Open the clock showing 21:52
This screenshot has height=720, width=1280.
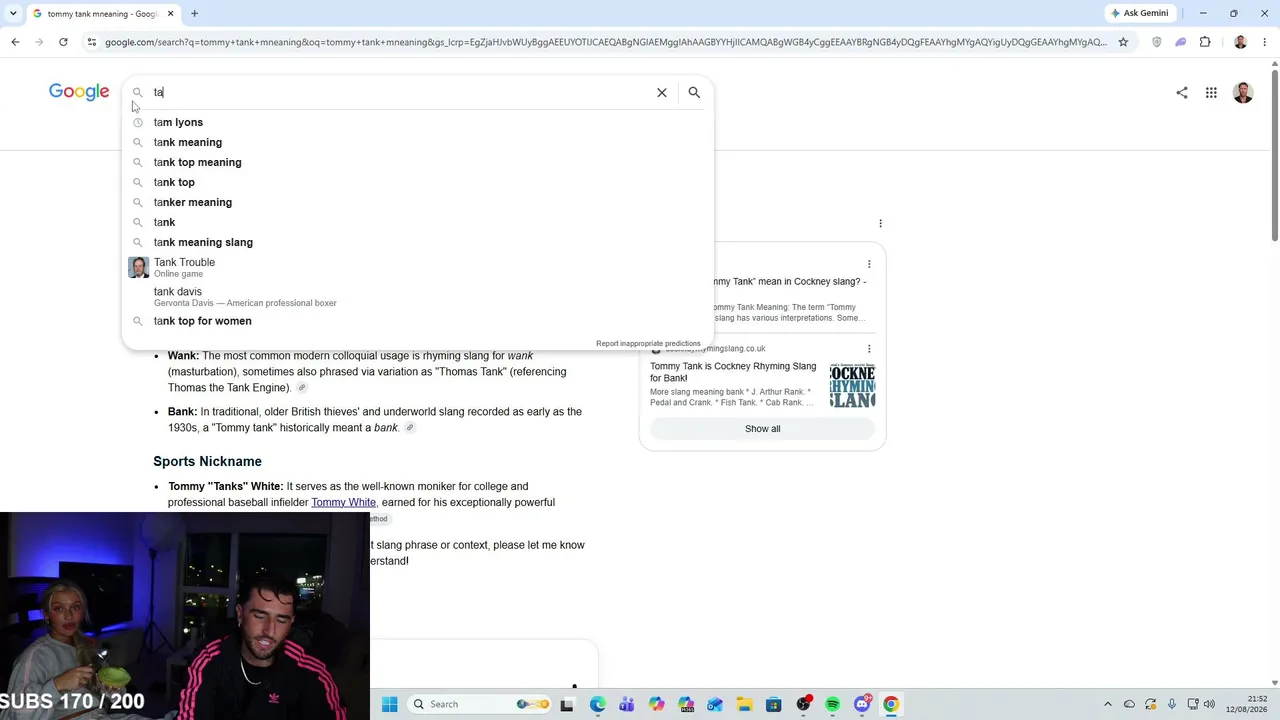coord(1247,704)
